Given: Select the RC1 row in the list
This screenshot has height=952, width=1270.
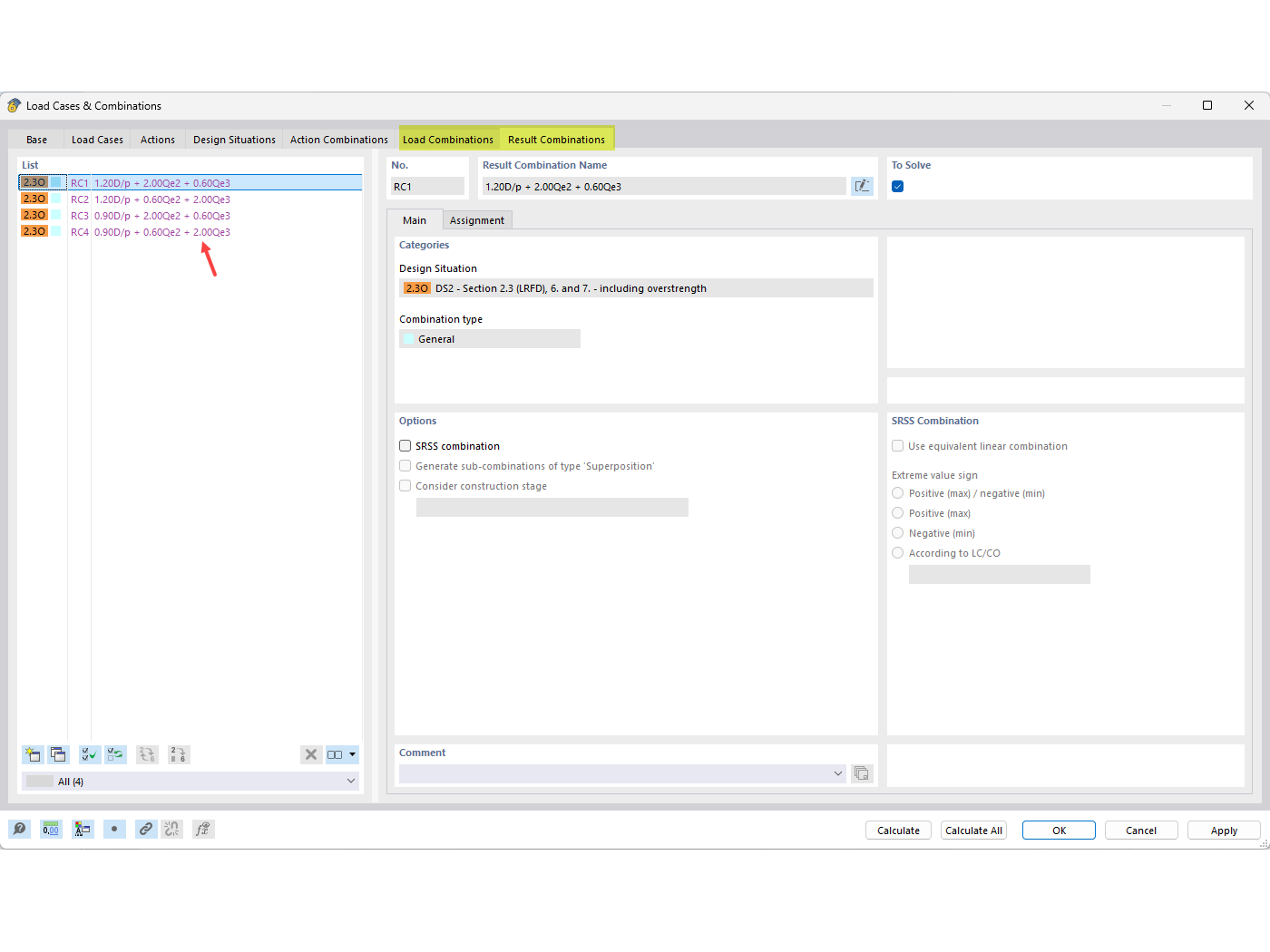Looking at the screenshot, I should point(190,182).
